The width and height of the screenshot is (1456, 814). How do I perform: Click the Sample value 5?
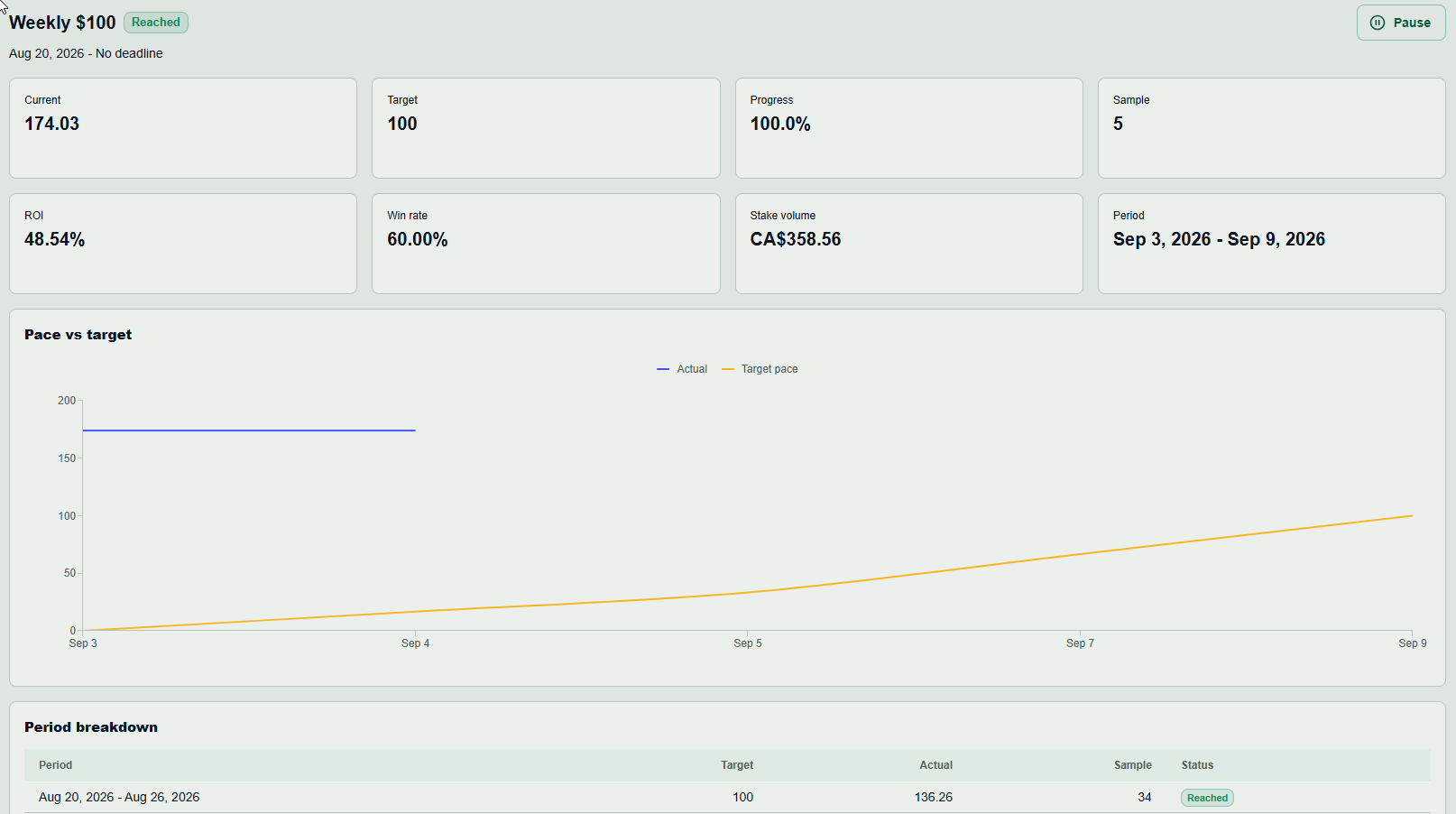tap(1118, 124)
